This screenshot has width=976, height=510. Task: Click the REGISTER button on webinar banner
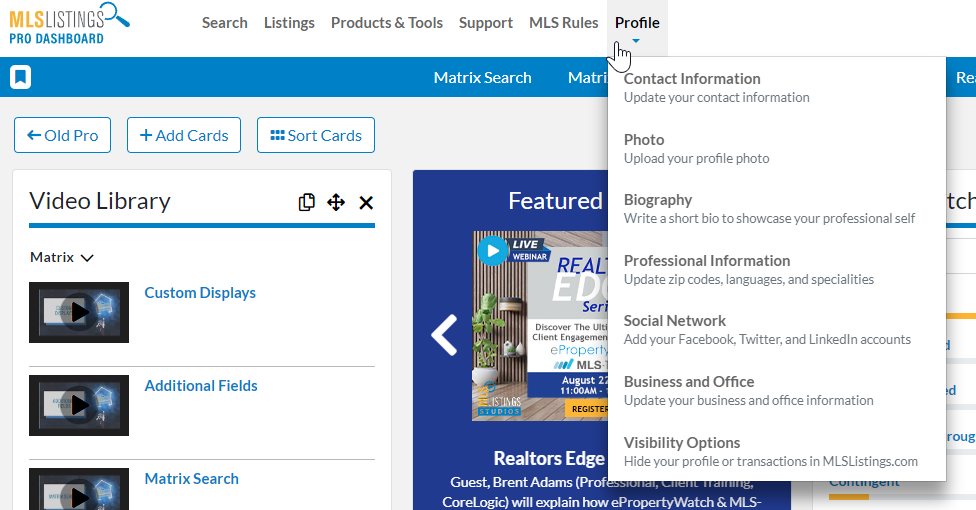tap(586, 409)
